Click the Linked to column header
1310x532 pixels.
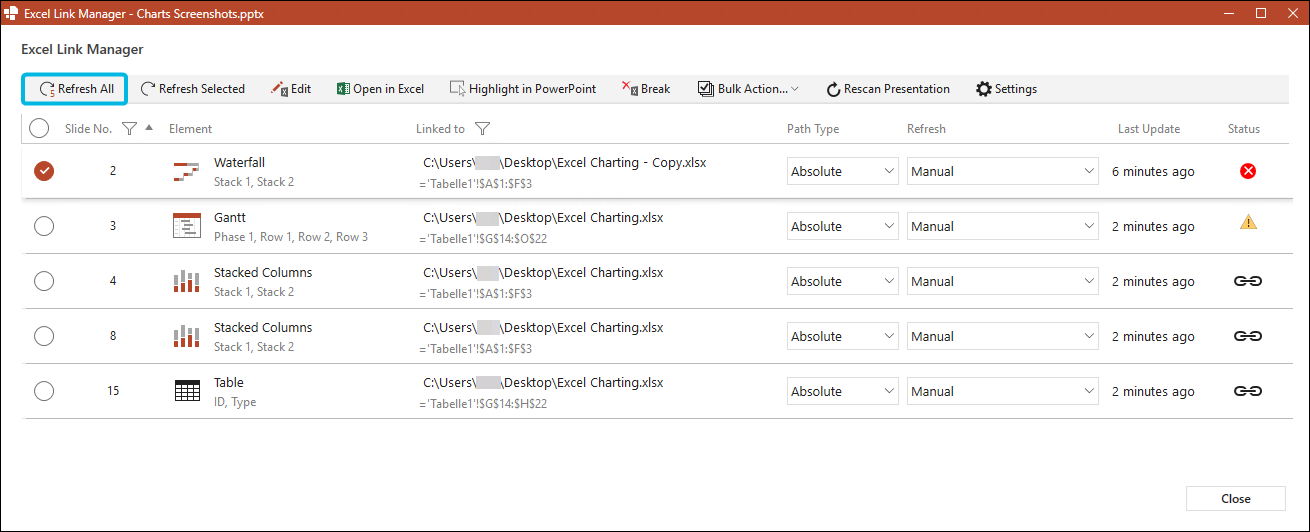coord(440,128)
